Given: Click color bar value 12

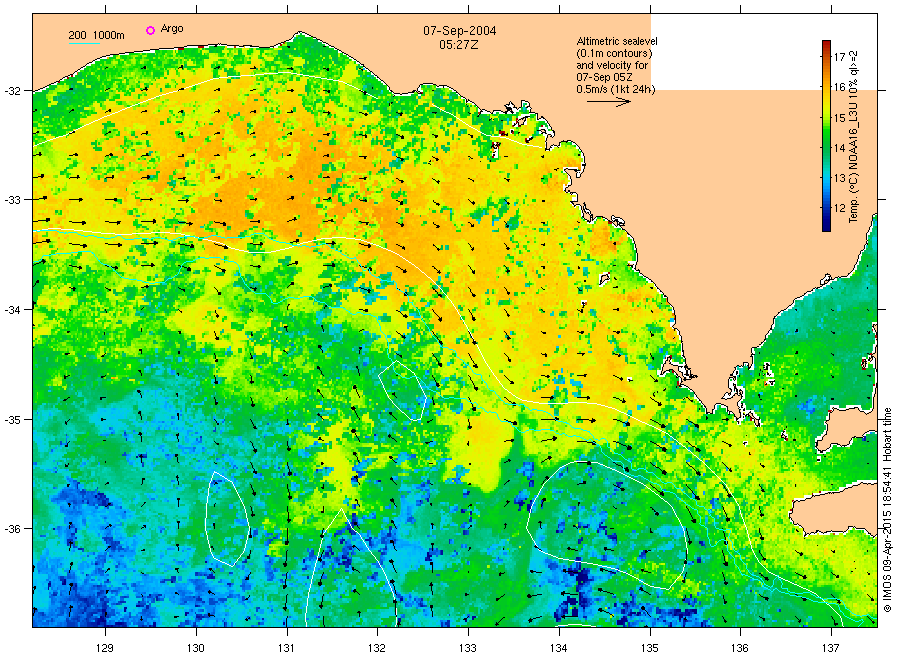Looking at the screenshot, I should coord(839,208).
